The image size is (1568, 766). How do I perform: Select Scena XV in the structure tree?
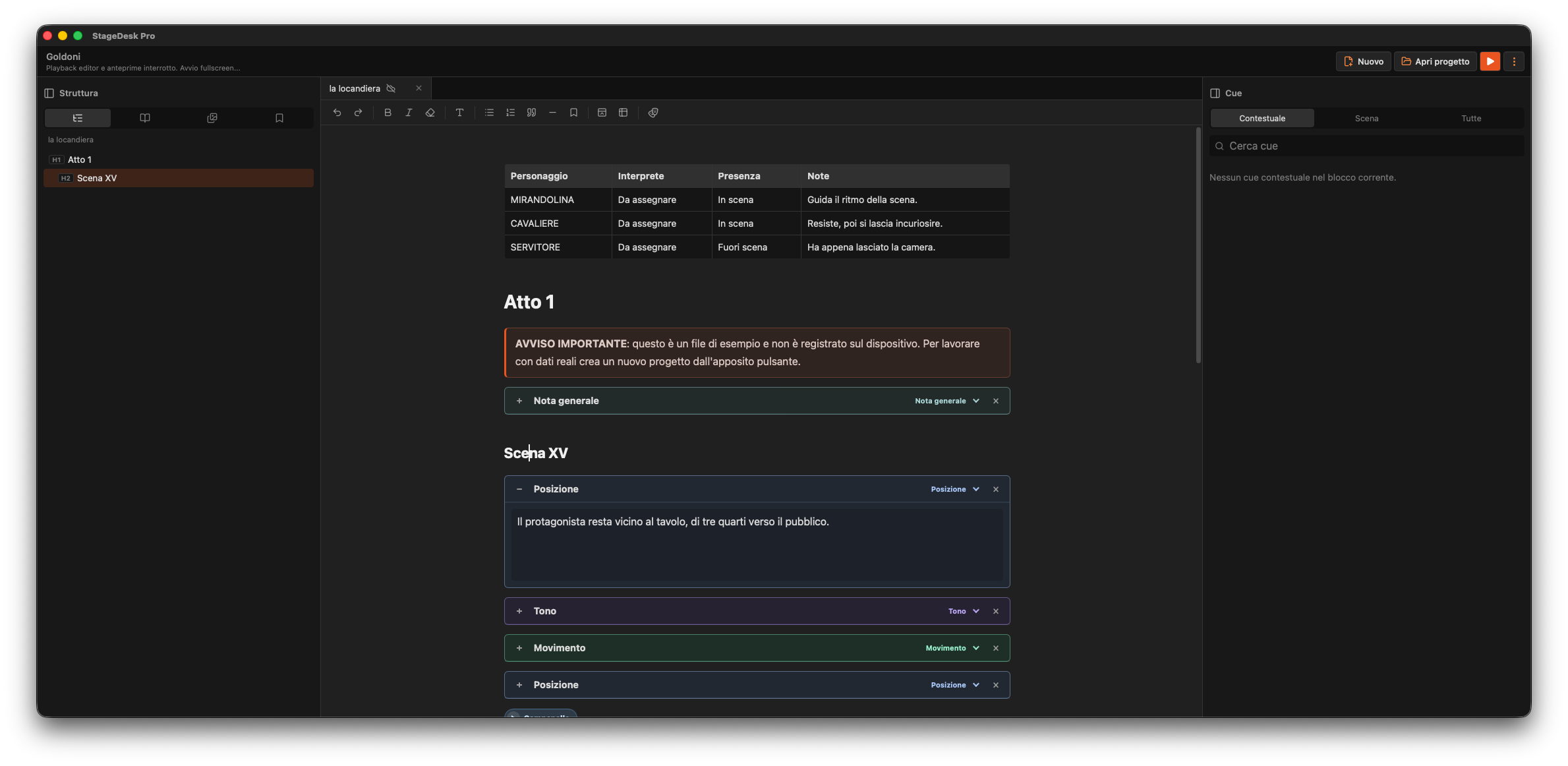coord(179,178)
